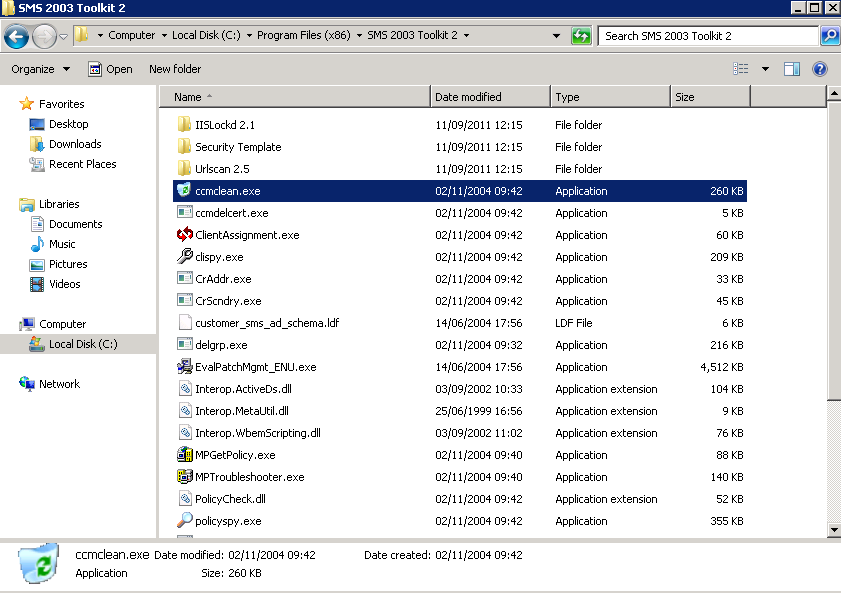Viewport: 841px width, 593px height.
Task: Click the 4,512 KB size value
Action: [x=722, y=367]
